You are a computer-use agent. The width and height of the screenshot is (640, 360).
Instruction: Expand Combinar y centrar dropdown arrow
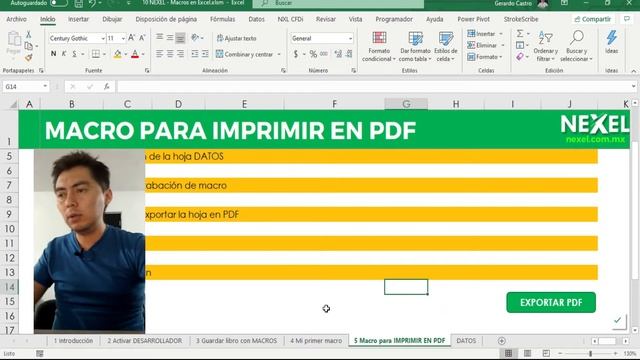pos(279,54)
